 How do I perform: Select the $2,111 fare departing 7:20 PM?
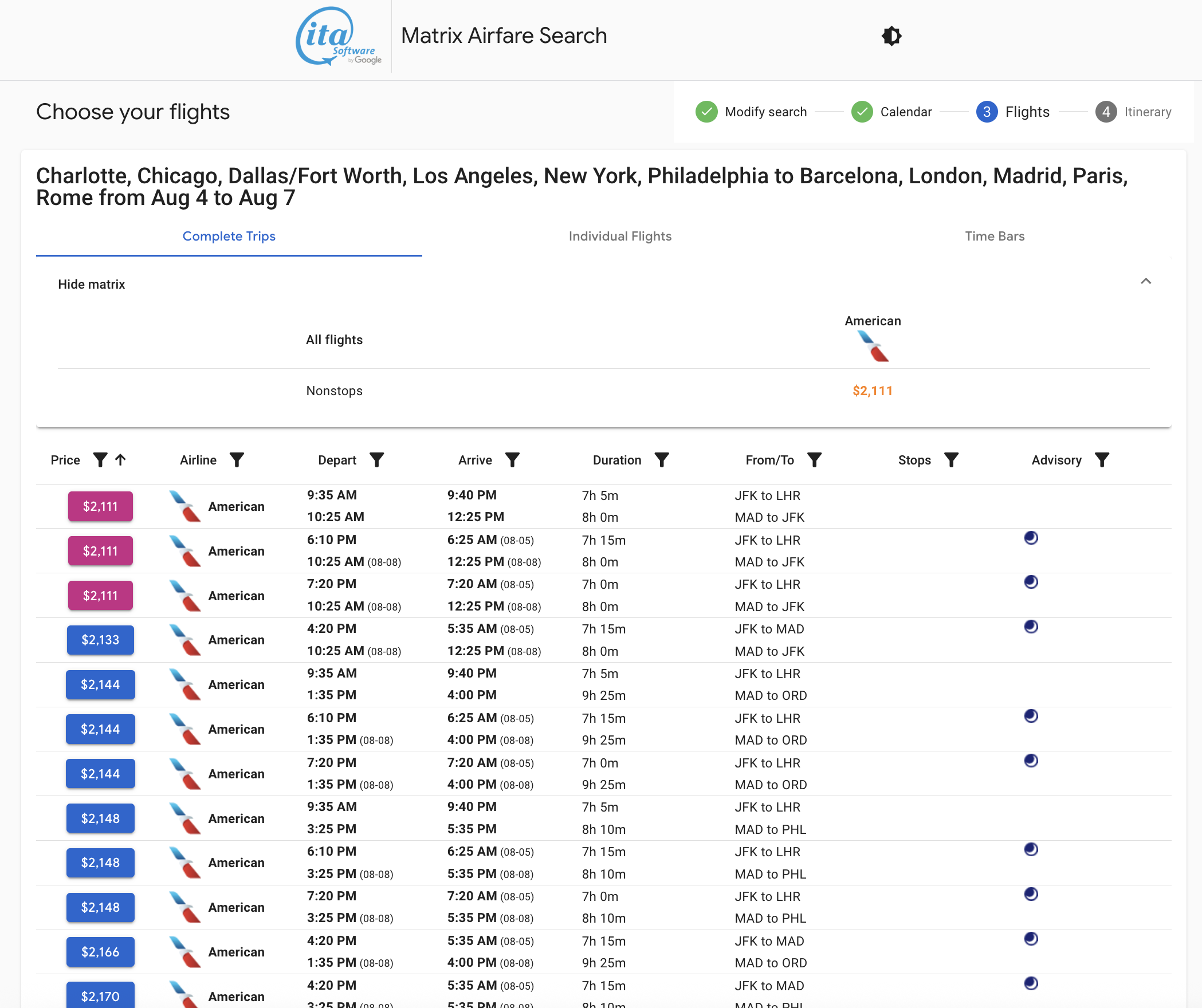click(x=100, y=596)
